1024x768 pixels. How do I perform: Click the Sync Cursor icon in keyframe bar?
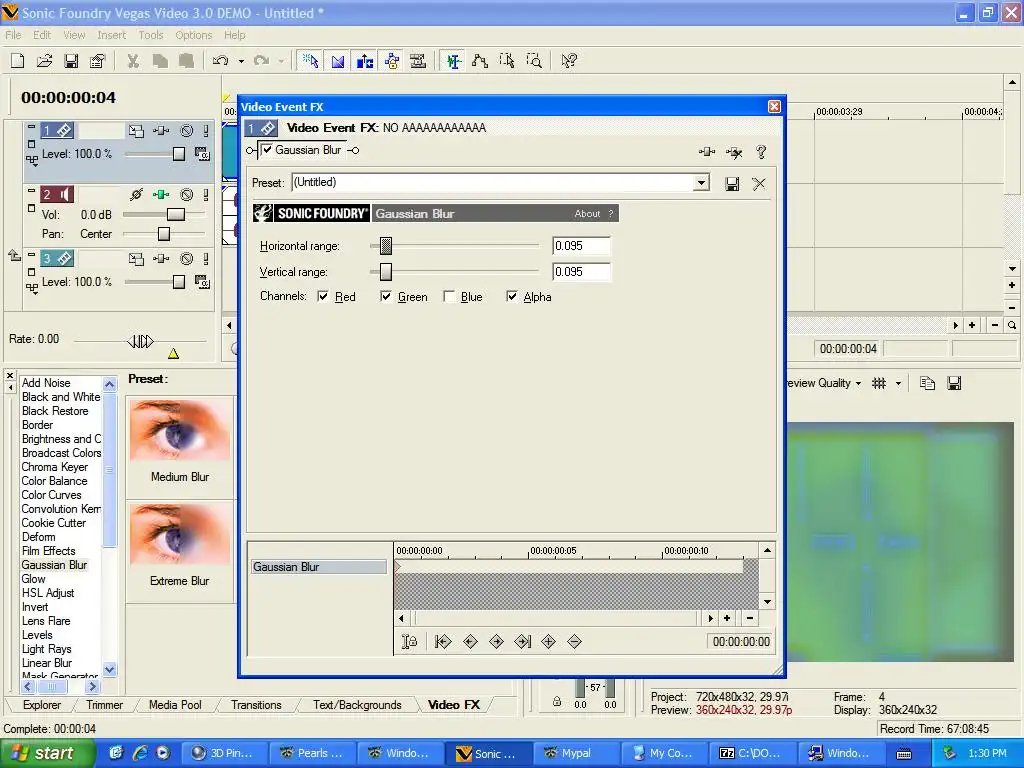tap(409, 641)
